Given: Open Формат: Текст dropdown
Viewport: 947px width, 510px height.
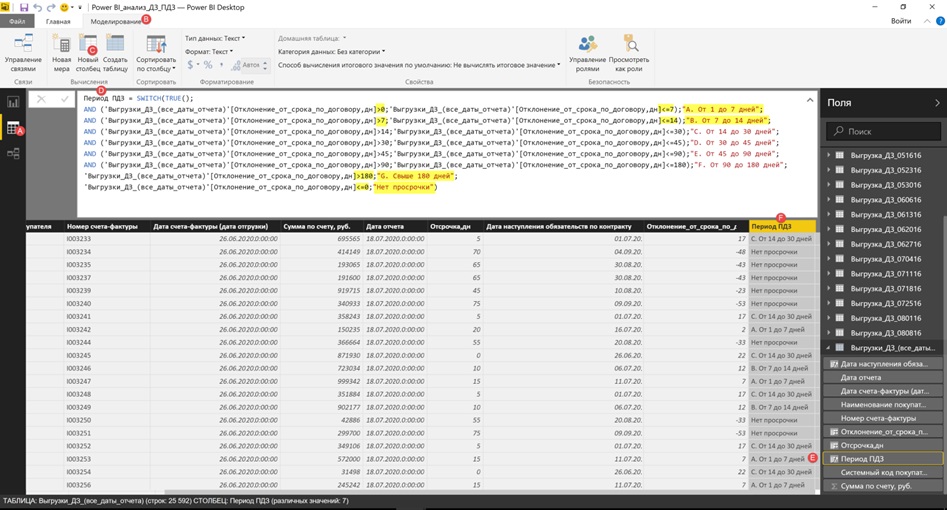Looking at the screenshot, I should click(x=209, y=51).
